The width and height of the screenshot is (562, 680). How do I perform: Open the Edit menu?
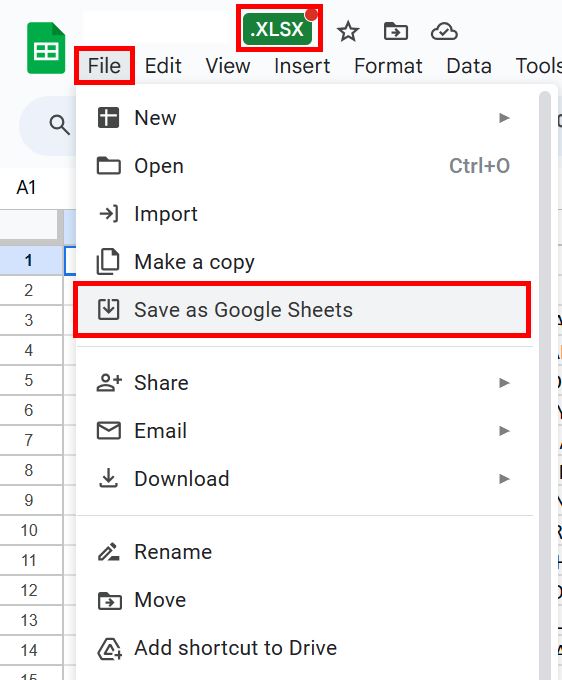pyautogui.click(x=163, y=66)
